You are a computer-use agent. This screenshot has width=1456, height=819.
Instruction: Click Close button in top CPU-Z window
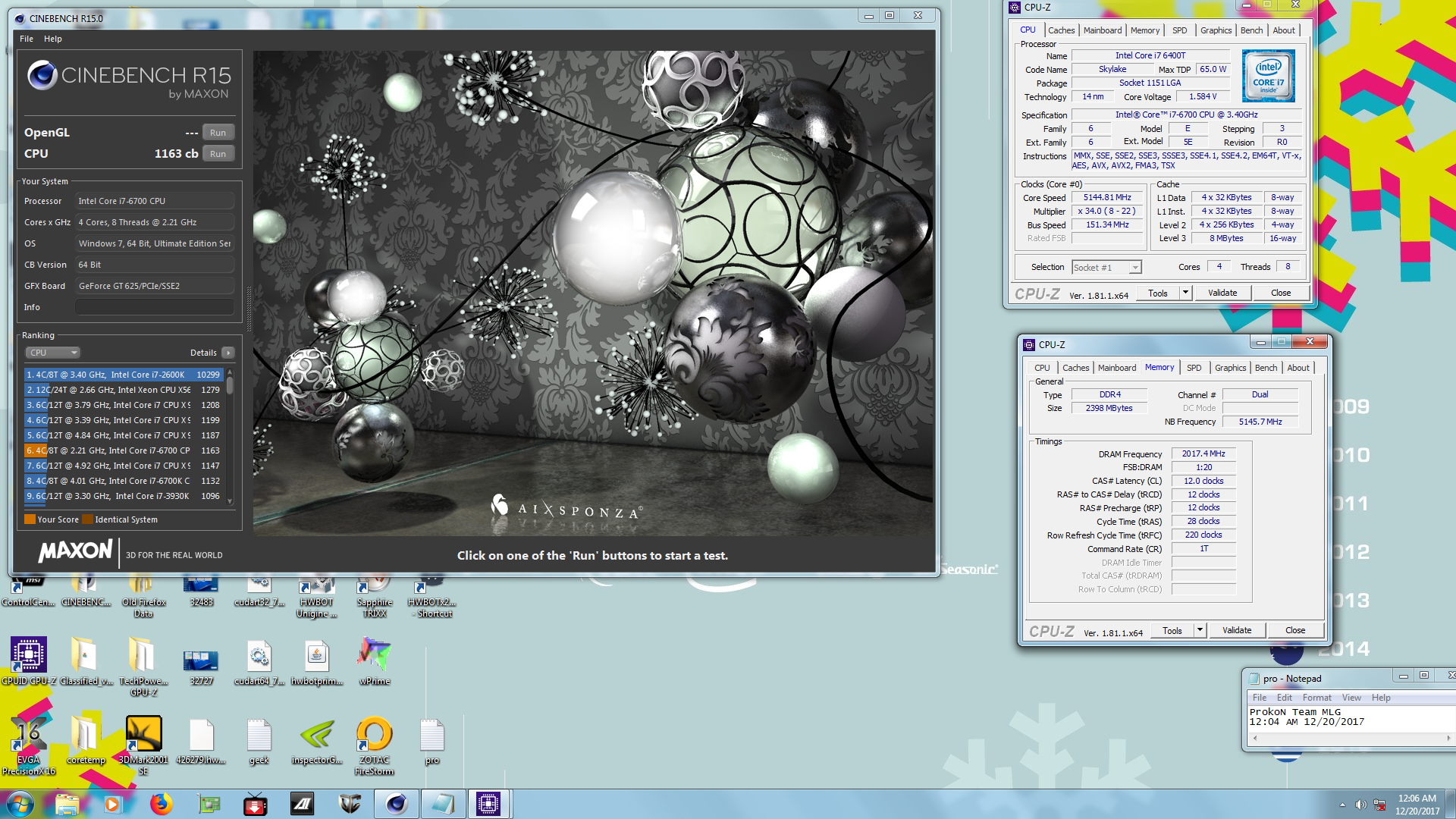[x=1282, y=293]
